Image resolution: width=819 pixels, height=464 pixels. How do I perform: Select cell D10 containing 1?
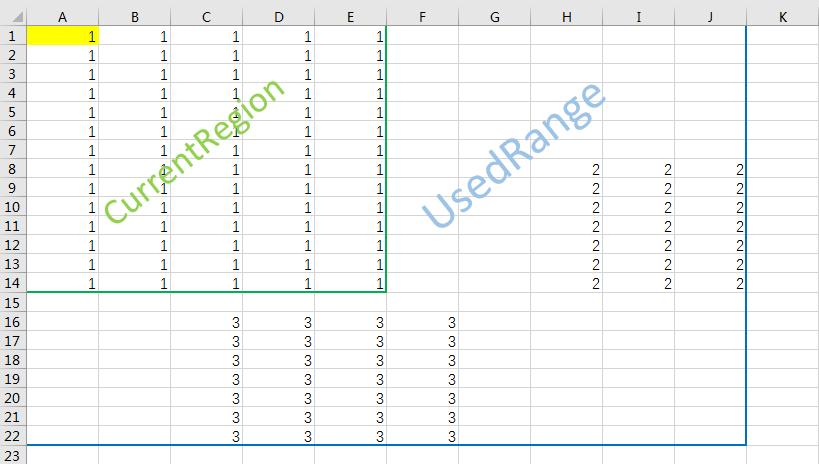click(x=278, y=207)
